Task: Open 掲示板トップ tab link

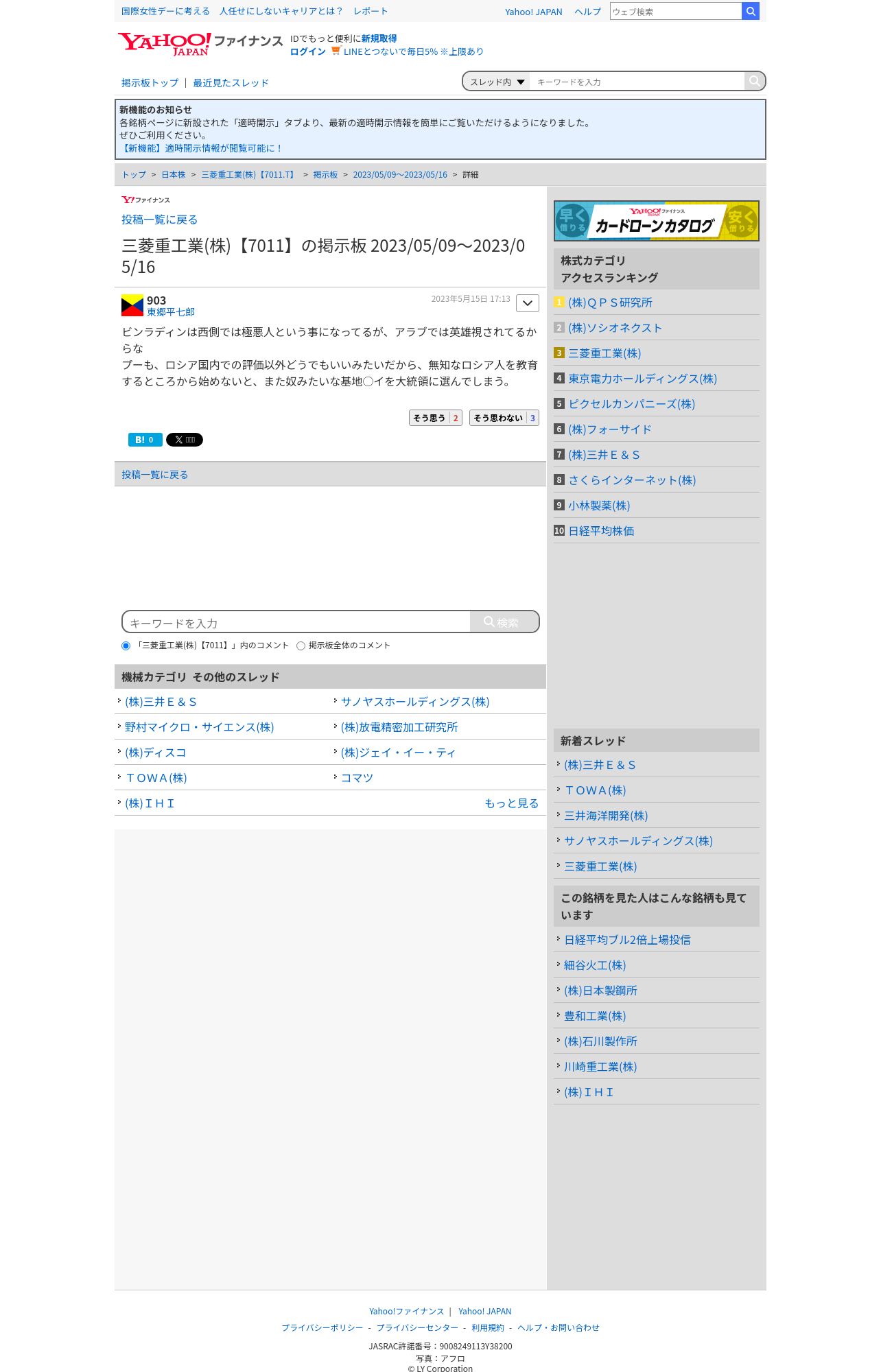Action: 150,83
